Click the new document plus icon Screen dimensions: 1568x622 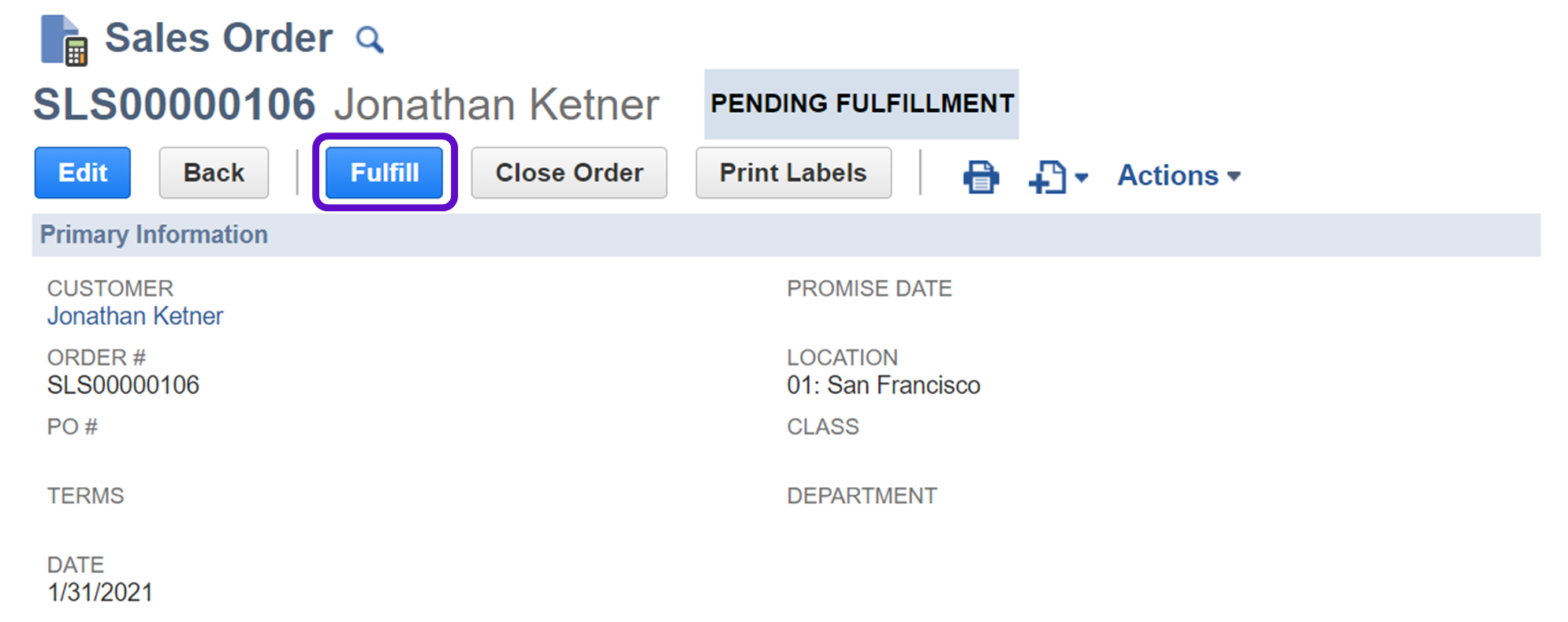1048,177
